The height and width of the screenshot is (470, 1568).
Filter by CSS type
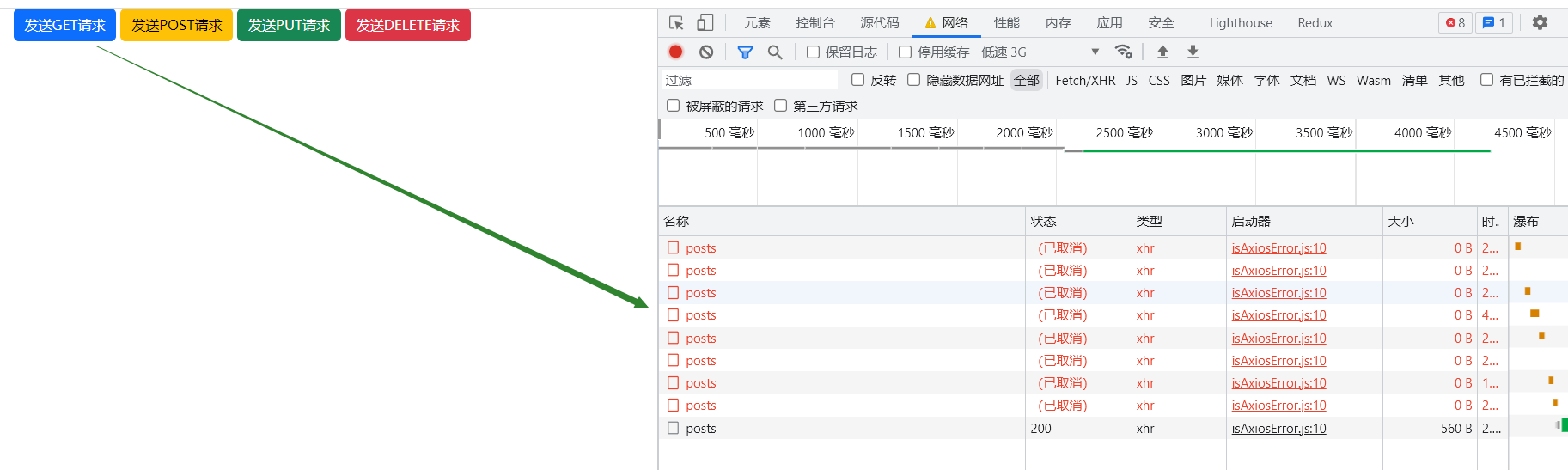1159,80
